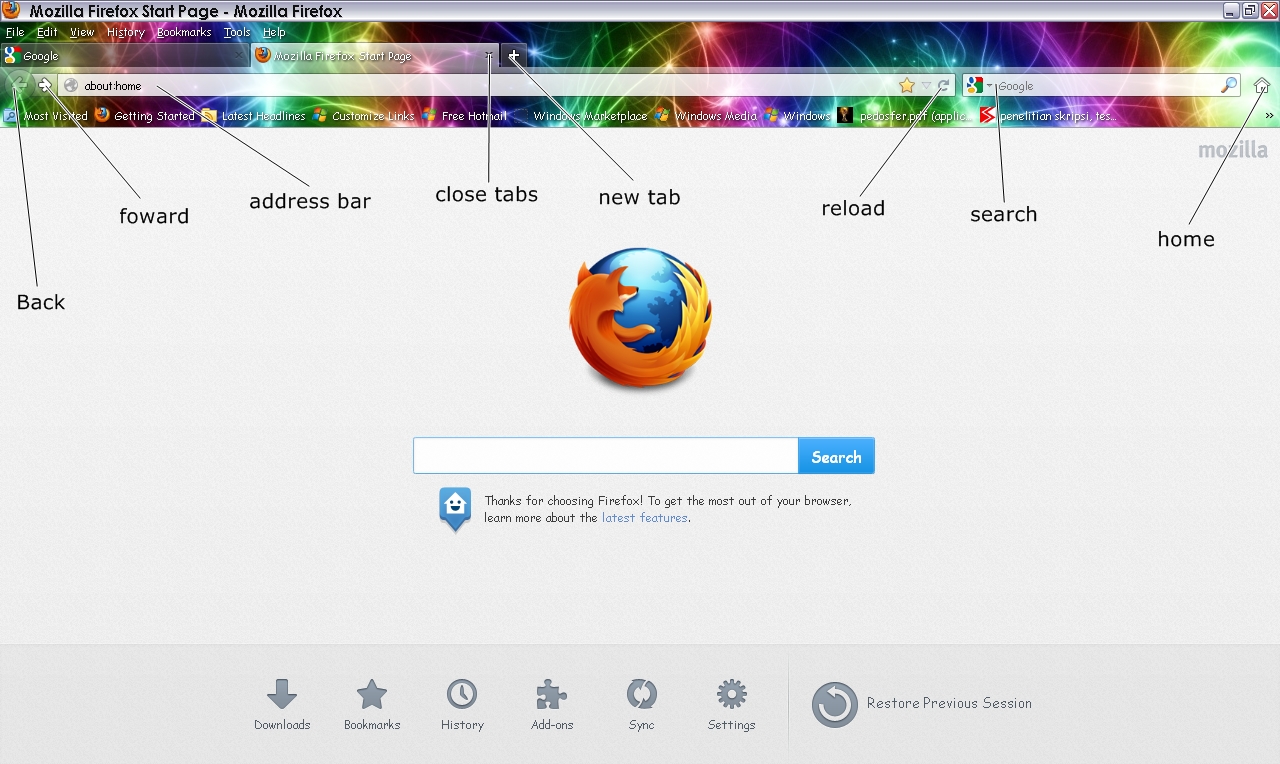The height and width of the screenshot is (764, 1280).
Task: Expand the bookmarks overflow chevron
Action: click(1270, 115)
